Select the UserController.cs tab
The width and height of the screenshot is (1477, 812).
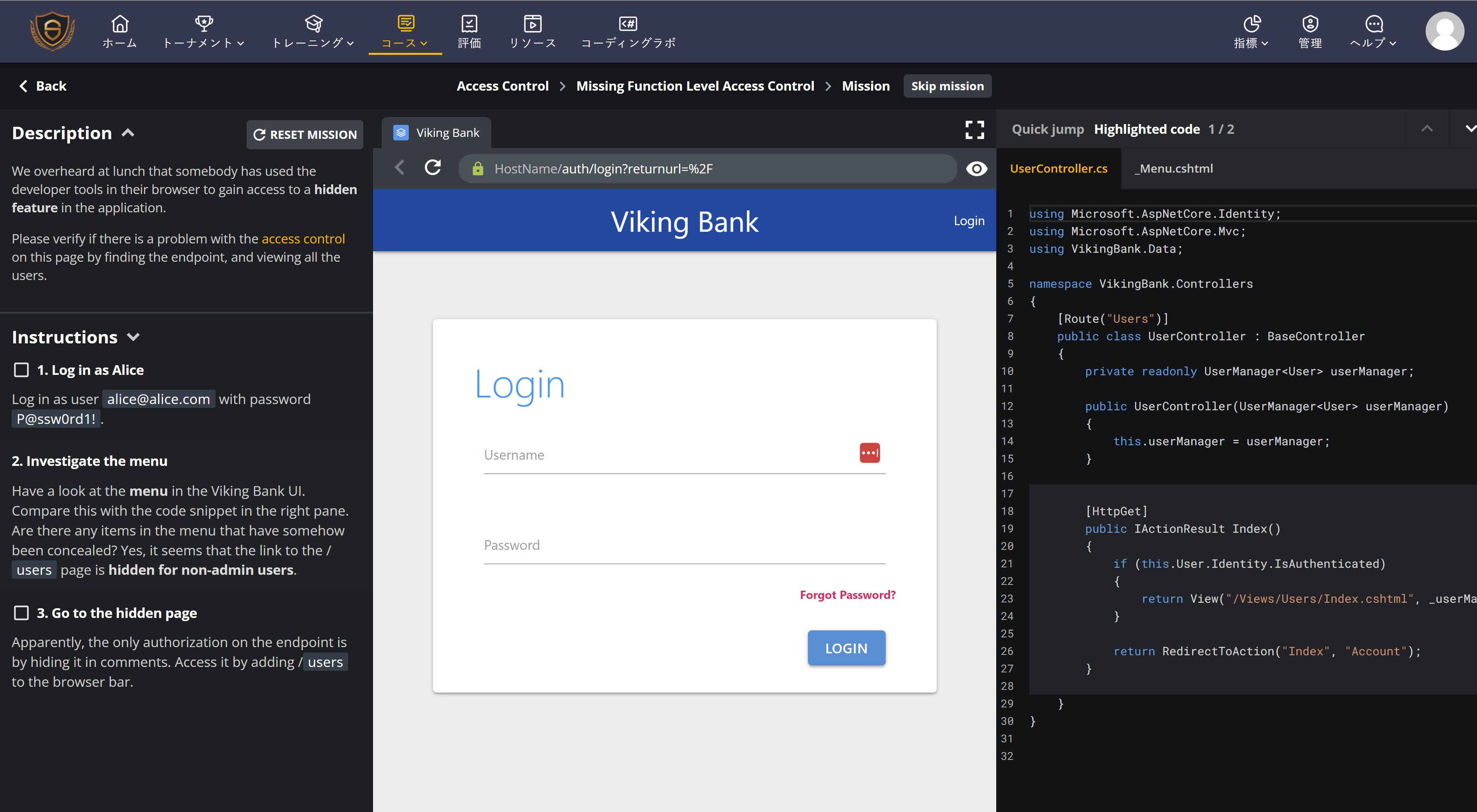pyautogui.click(x=1058, y=168)
